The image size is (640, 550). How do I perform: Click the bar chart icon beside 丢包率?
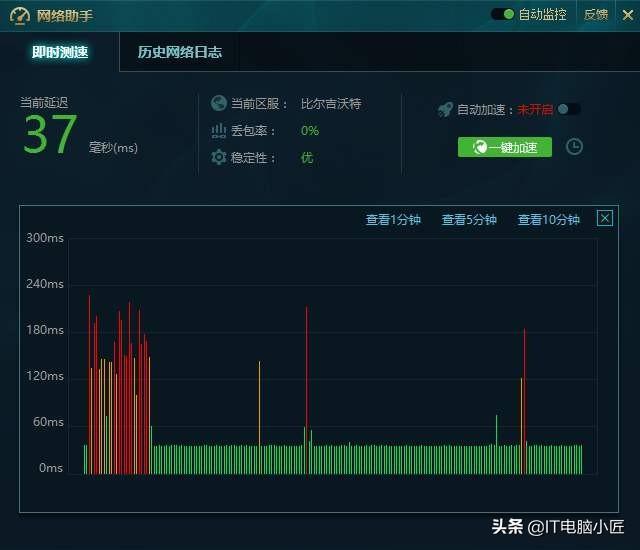[218, 131]
